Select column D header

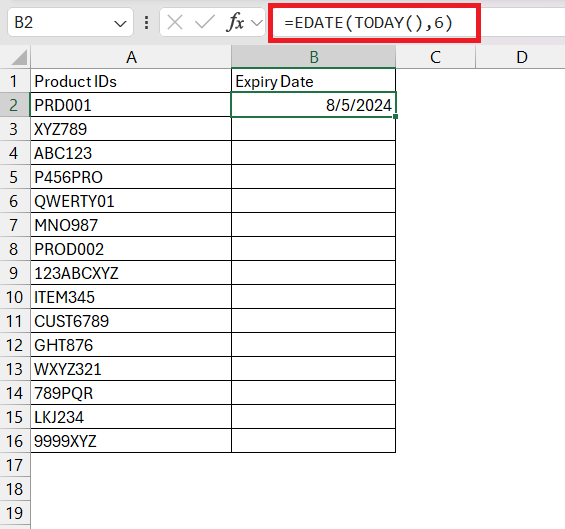(521, 57)
